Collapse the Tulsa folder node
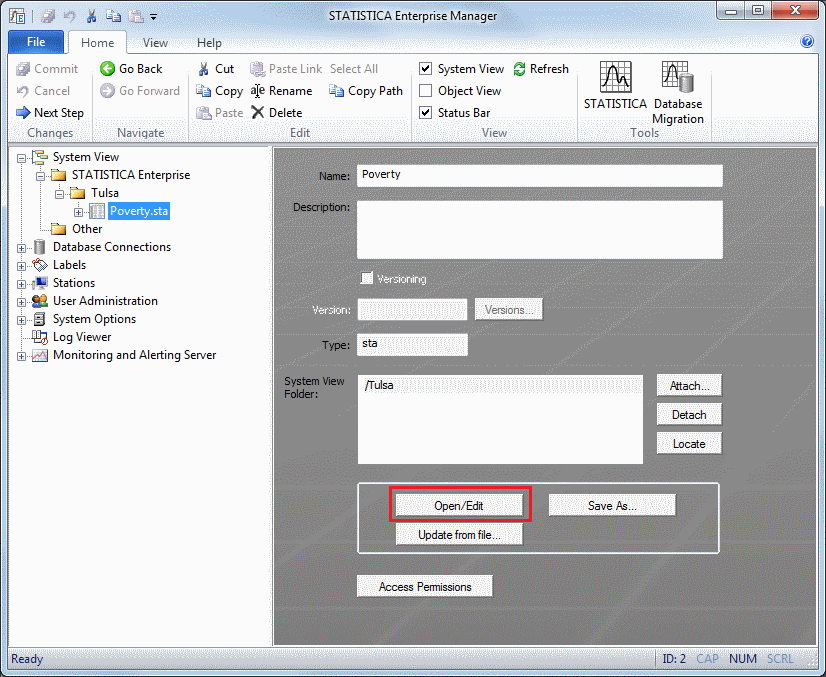 60,193
